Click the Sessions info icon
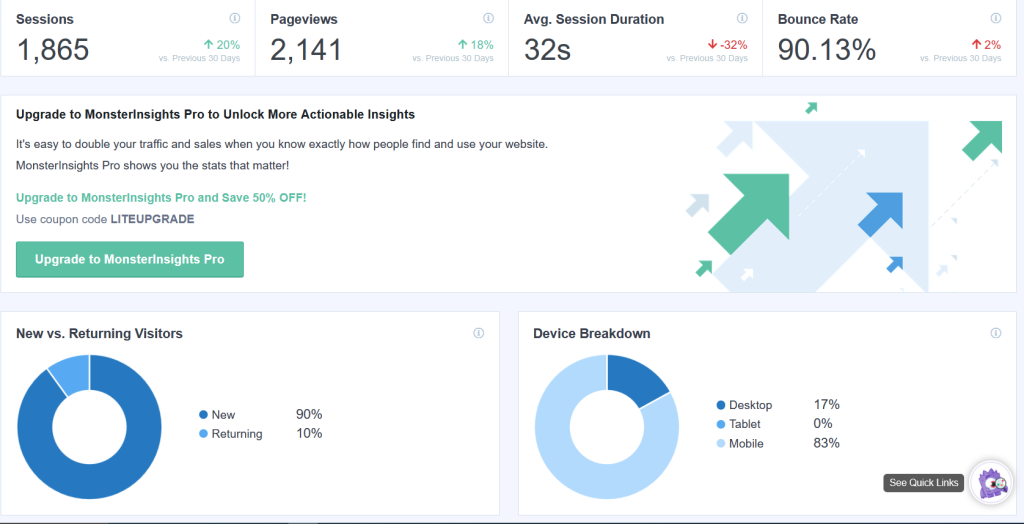The height and width of the screenshot is (524, 1024). click(235, 18)
